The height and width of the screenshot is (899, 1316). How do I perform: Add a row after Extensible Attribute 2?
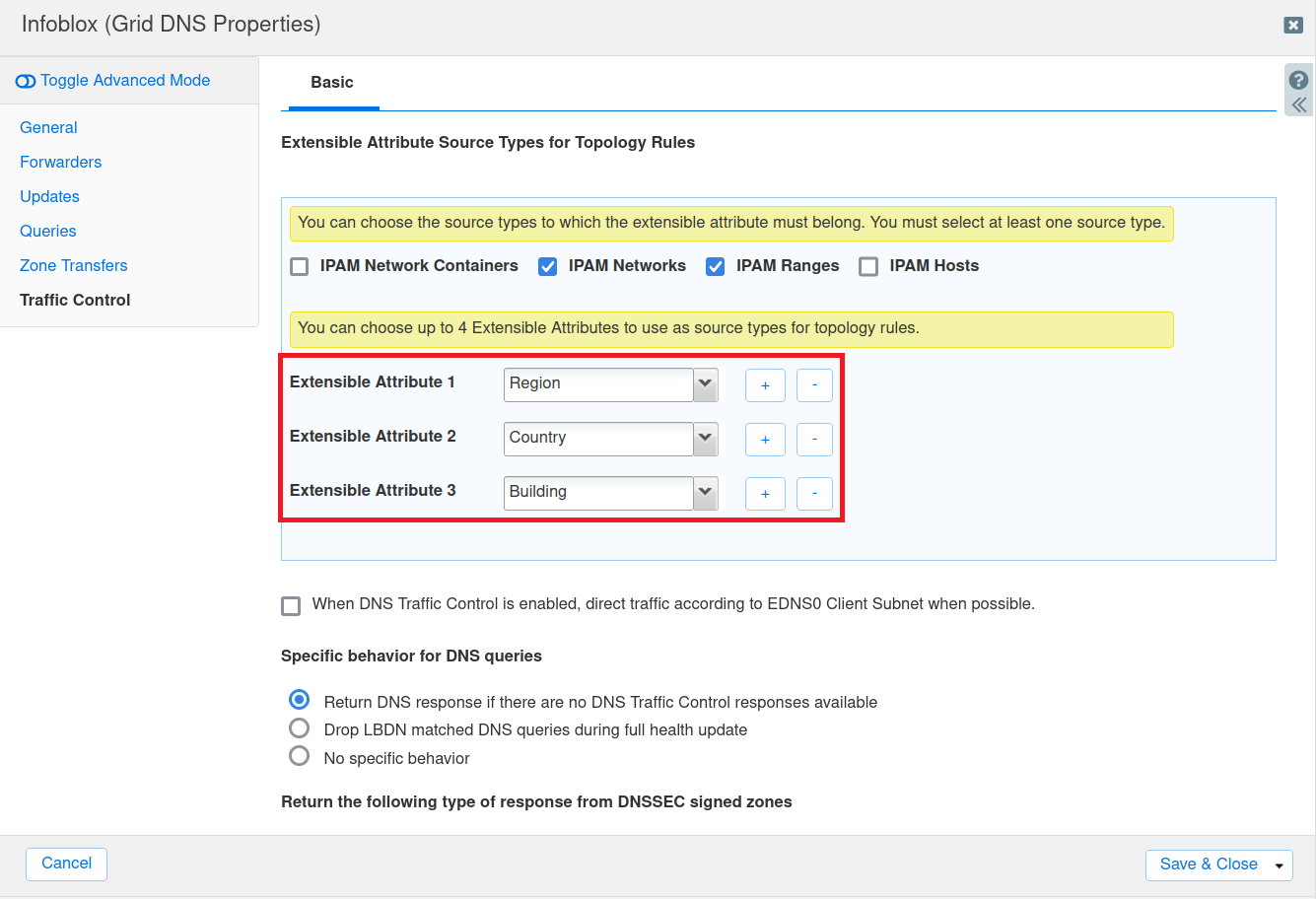coord(765,440)
